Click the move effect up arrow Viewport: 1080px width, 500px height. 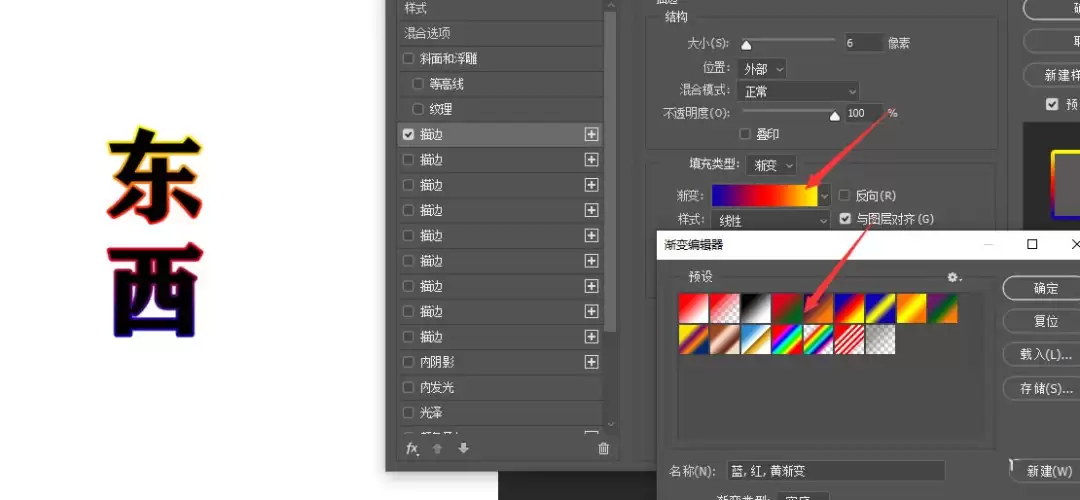pyautogui.click(x=437, y=448)
